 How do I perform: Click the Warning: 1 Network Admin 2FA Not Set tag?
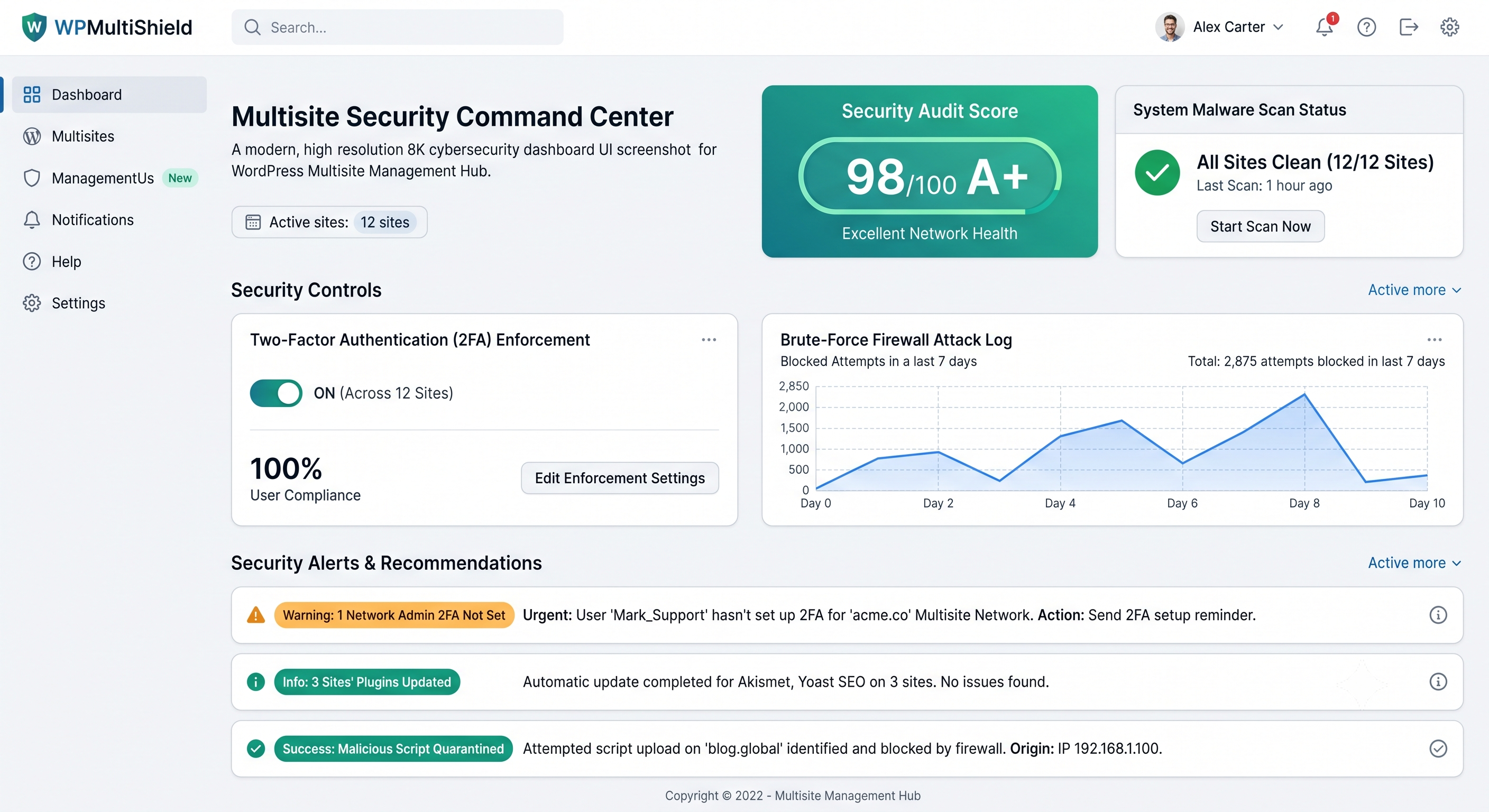tap(393, 615)
